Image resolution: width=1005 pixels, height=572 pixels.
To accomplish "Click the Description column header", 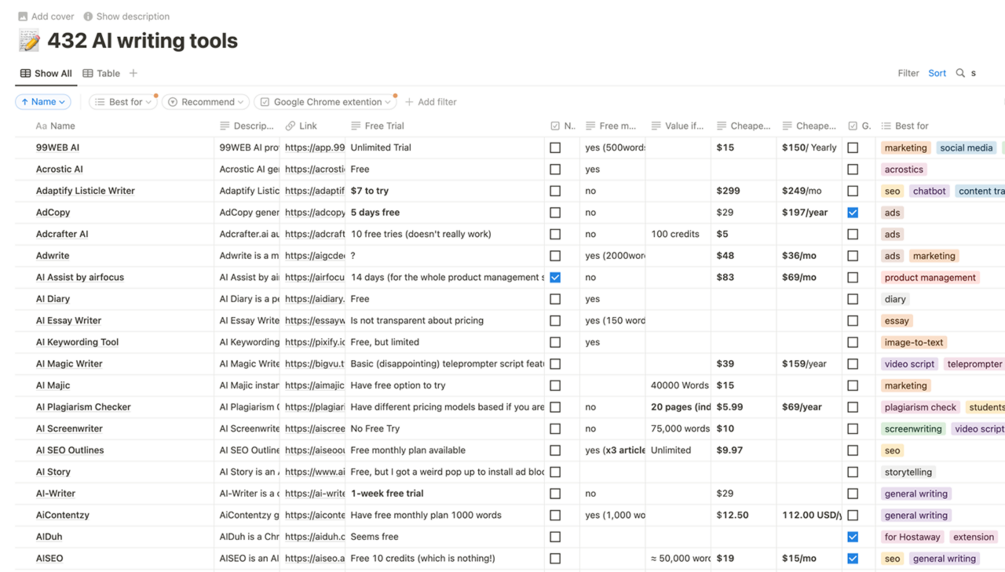I will [247, 126].
